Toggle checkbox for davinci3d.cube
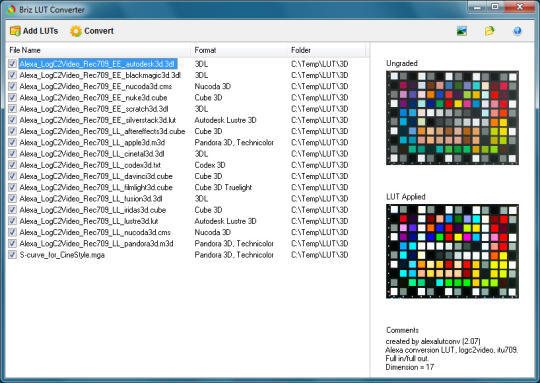Image resolution: width=540 pixels, height=383 pixels. coord(12,176)
